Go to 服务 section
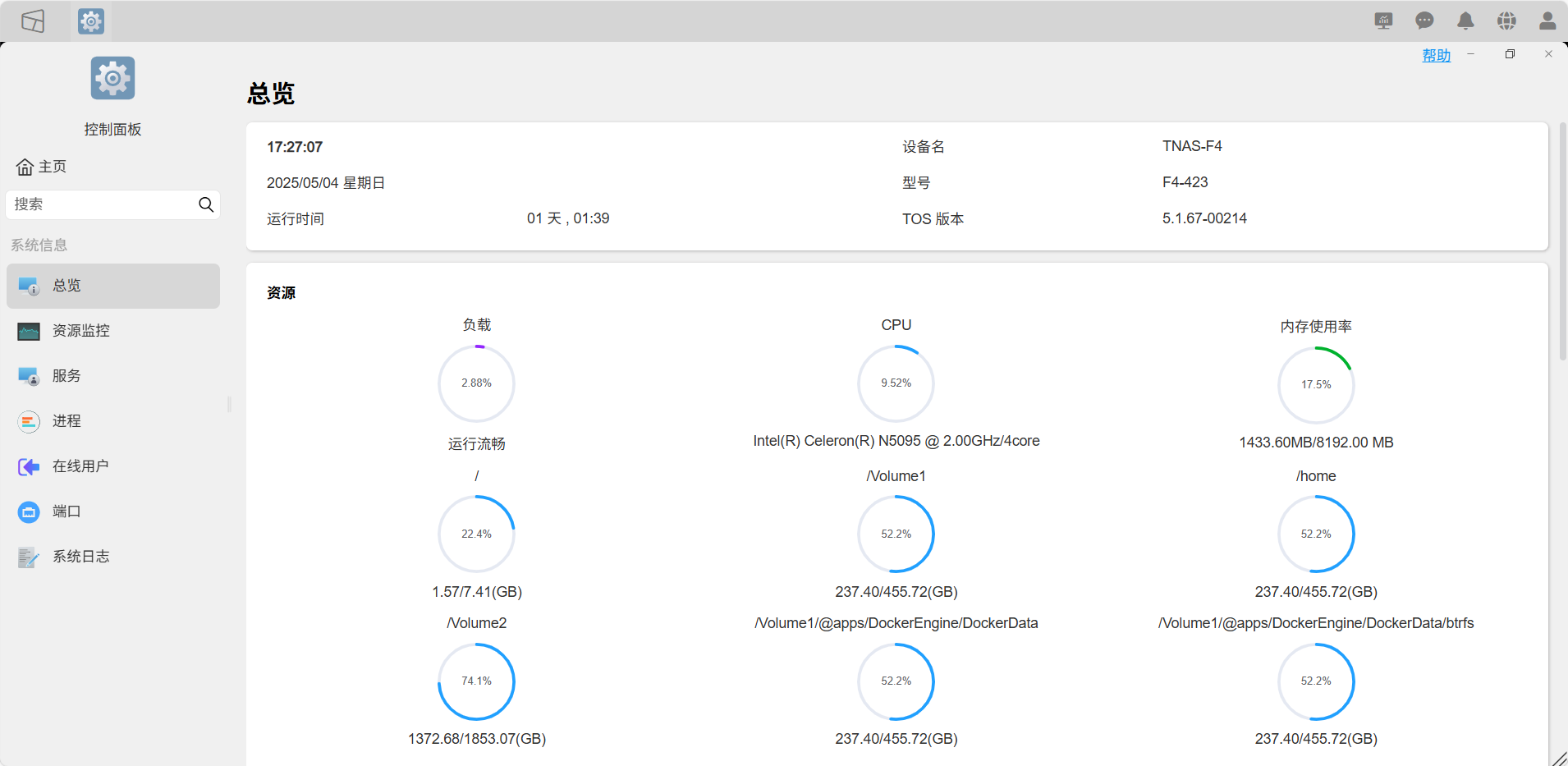The height and width of the screenshot is (766, 1568). point(113,376)
